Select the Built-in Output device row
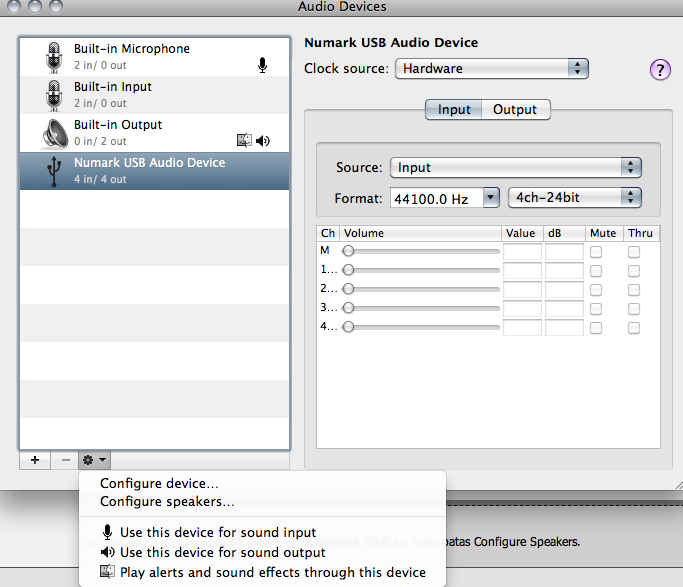 click(x=155, y=133)
